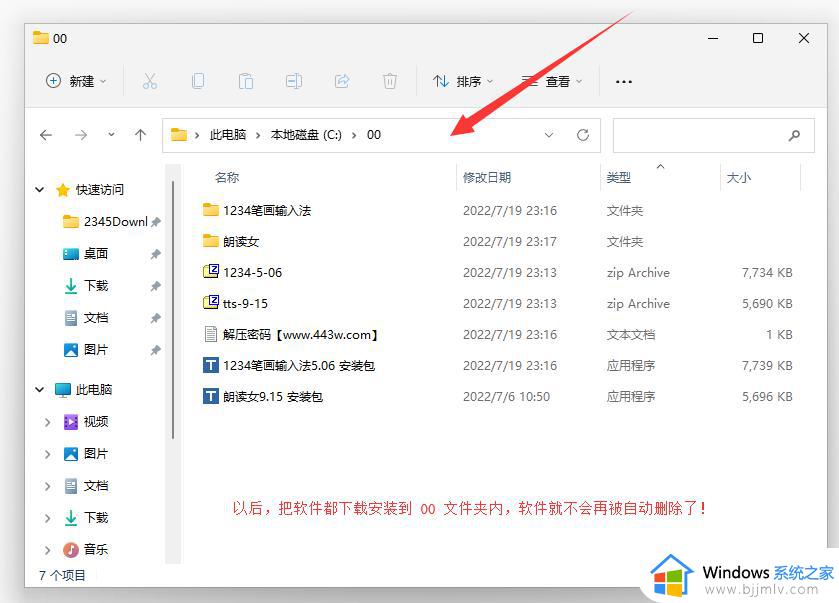Screen dimensions: 839x603
Task: Click the star icon of 快速访问
Action: click(63, 190)
